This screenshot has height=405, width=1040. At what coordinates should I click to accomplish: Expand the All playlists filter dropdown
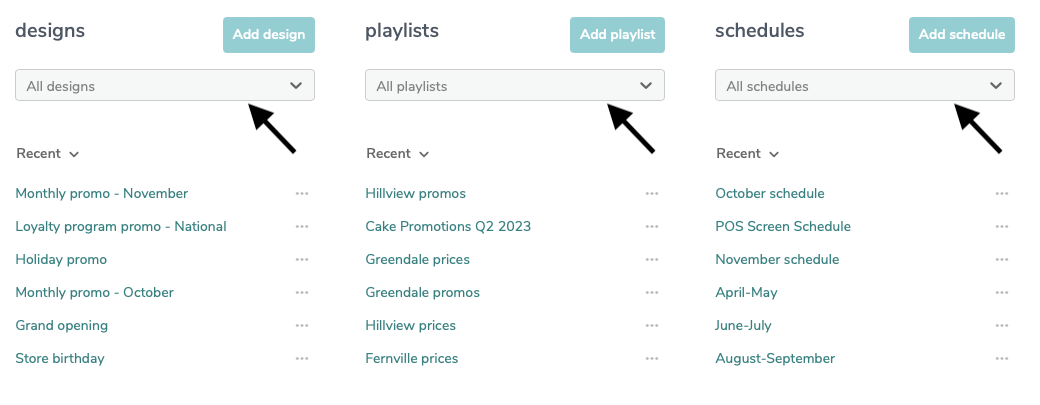[515, 86]
